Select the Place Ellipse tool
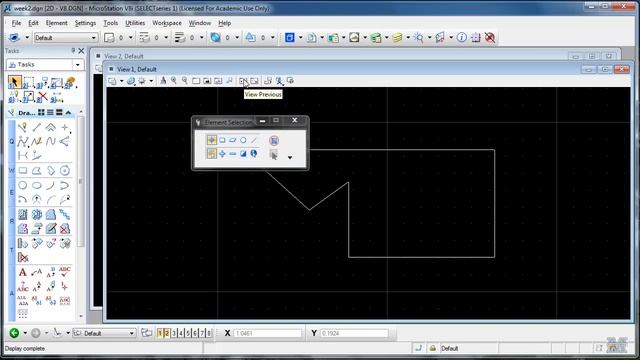 coord(37,185)
